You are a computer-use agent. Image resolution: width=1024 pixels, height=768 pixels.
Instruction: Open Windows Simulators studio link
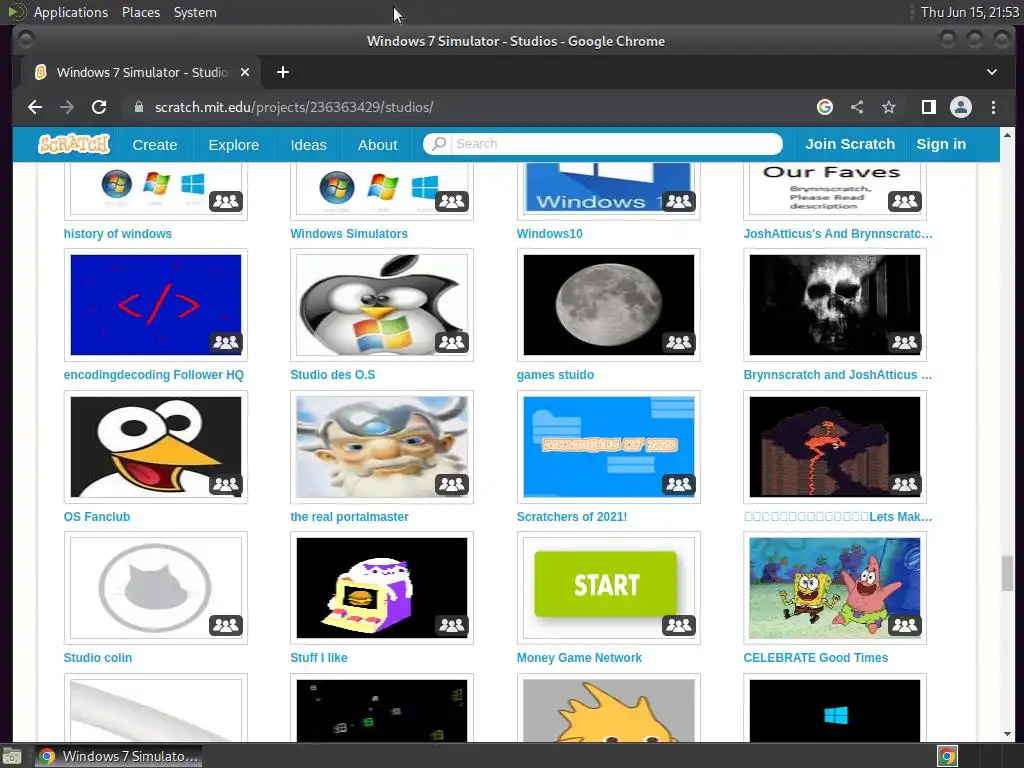tap(349, 234)
